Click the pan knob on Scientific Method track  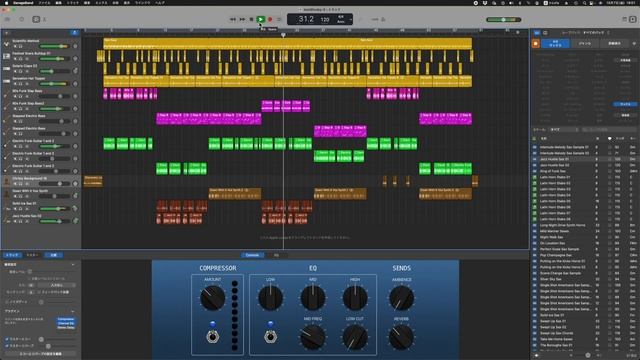75,46
